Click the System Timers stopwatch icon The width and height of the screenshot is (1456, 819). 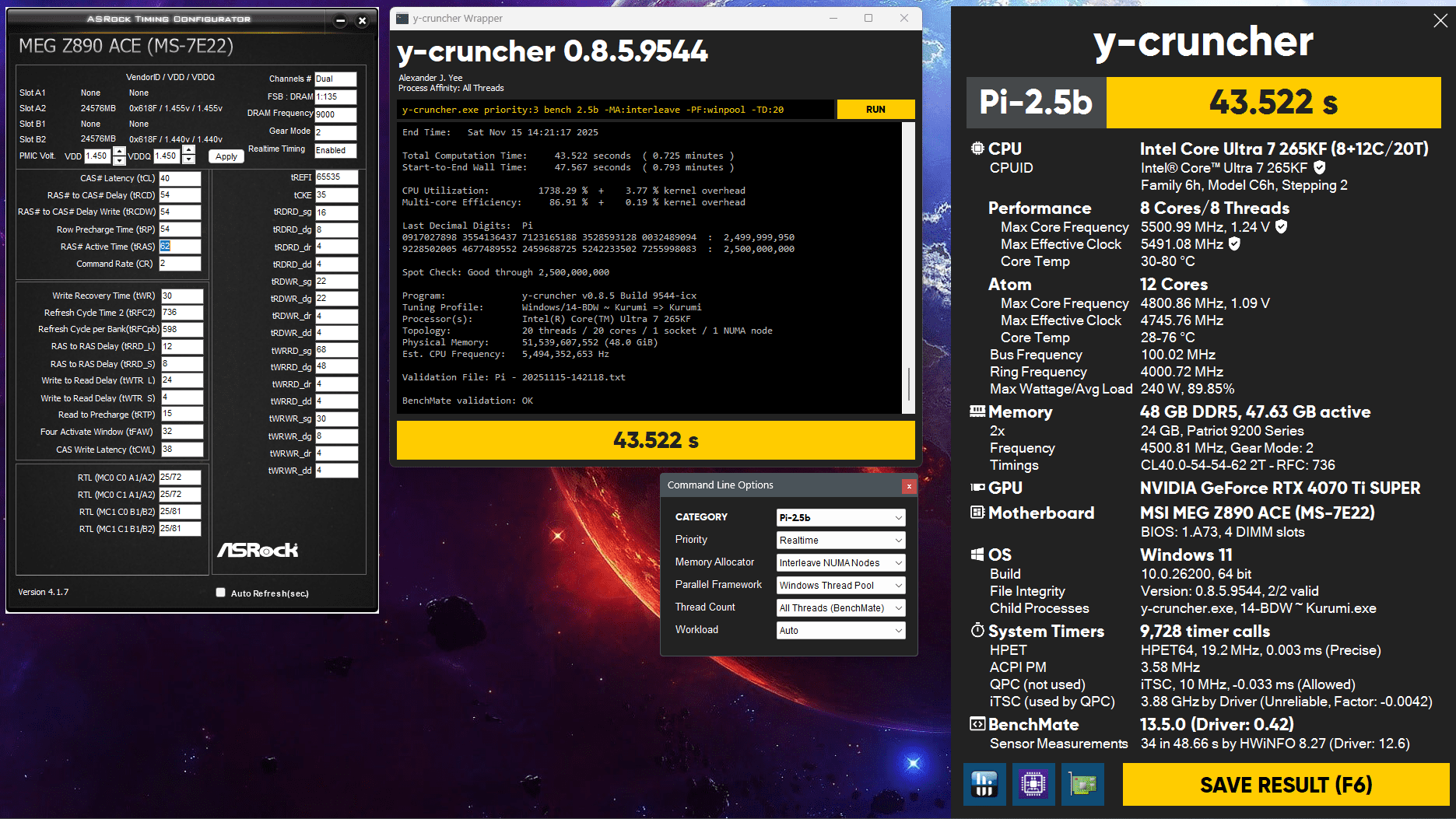(977, 630)
